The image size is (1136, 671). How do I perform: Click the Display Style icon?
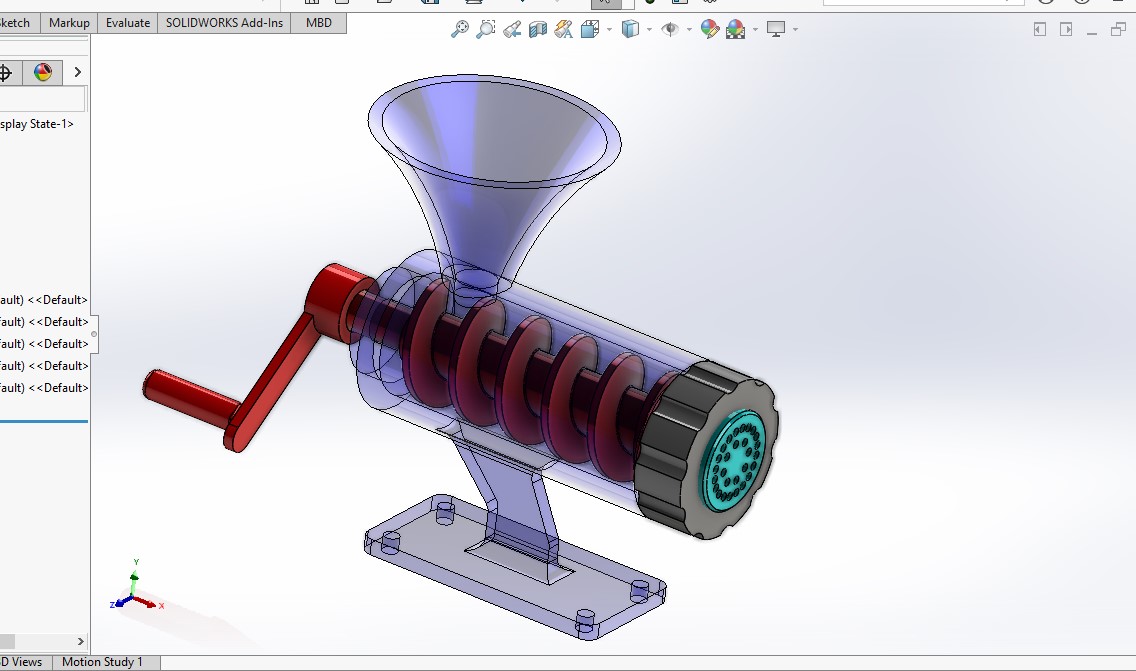point(630,29)
